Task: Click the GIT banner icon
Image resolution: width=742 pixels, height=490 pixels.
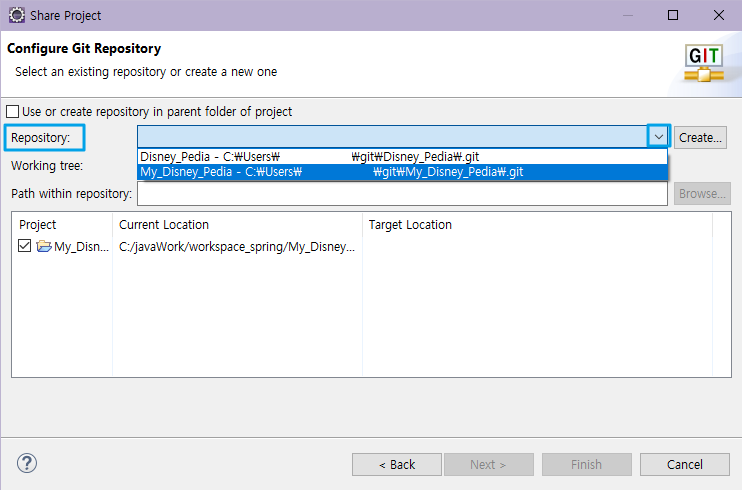Action: pyautogui.click(x=704, y=63)
